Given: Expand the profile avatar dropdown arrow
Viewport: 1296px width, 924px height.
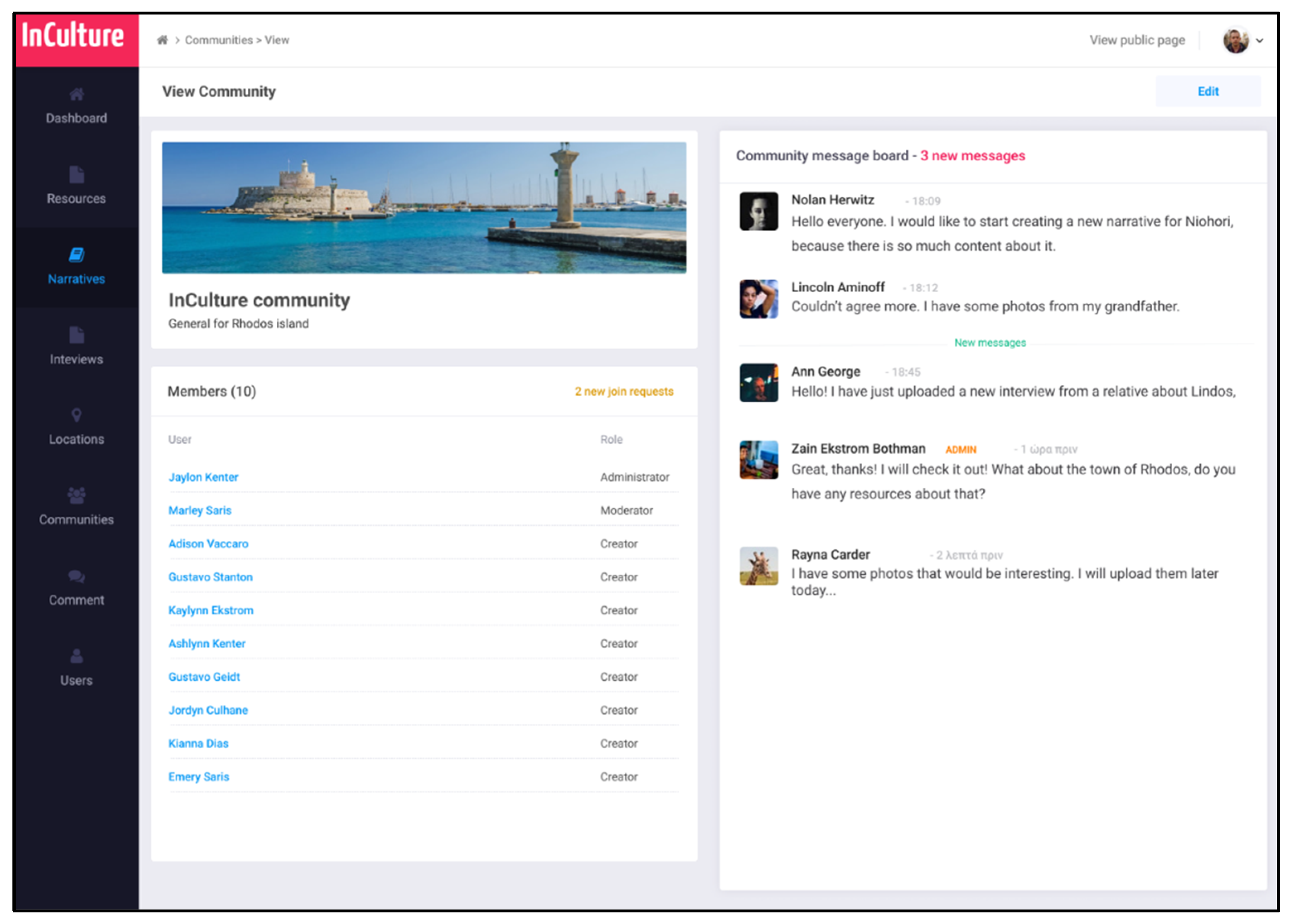Looking at the screenshot, I should pyautogui.click(x=1260, y=40).
